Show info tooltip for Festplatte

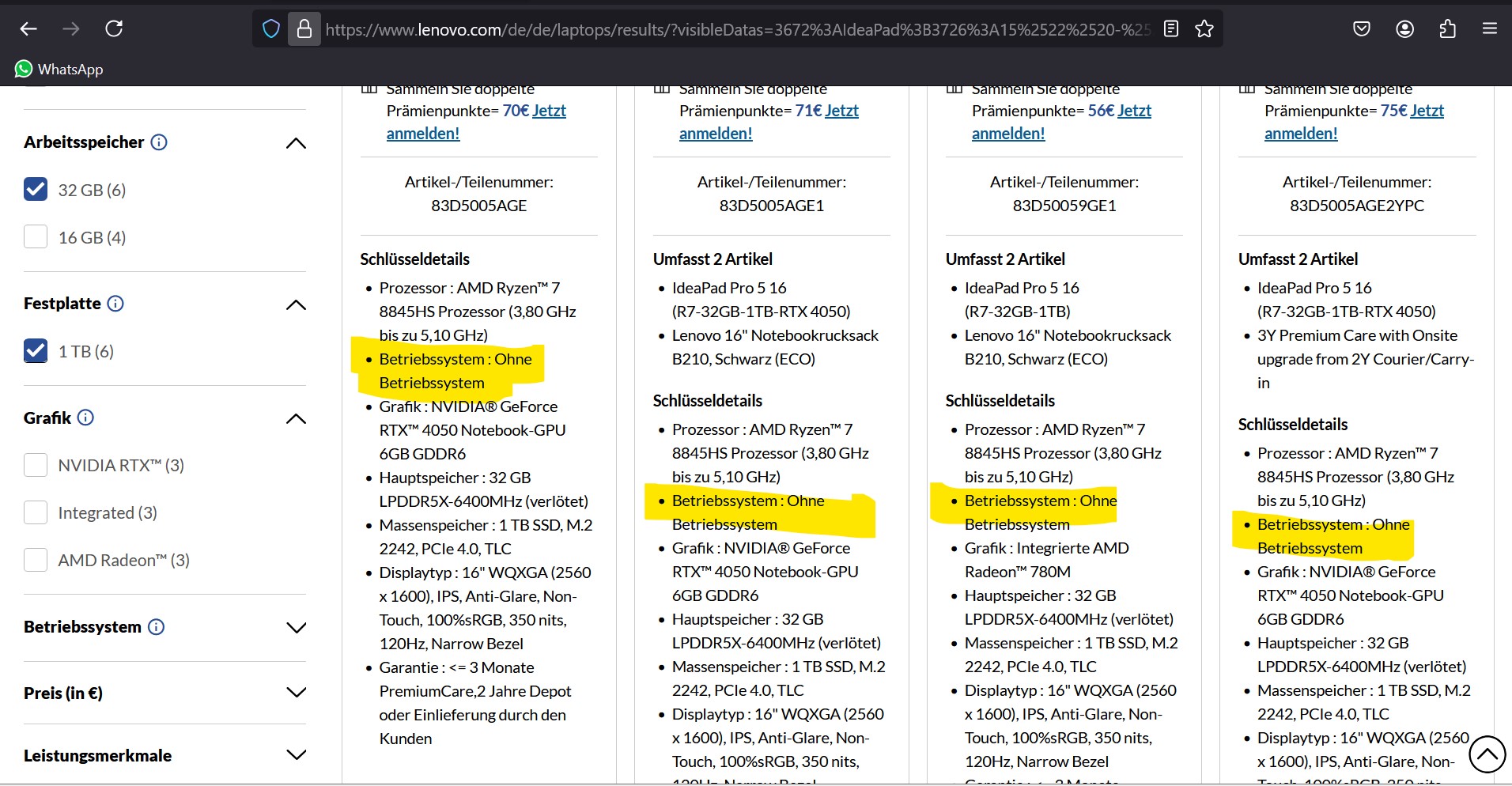click(115, 304)
